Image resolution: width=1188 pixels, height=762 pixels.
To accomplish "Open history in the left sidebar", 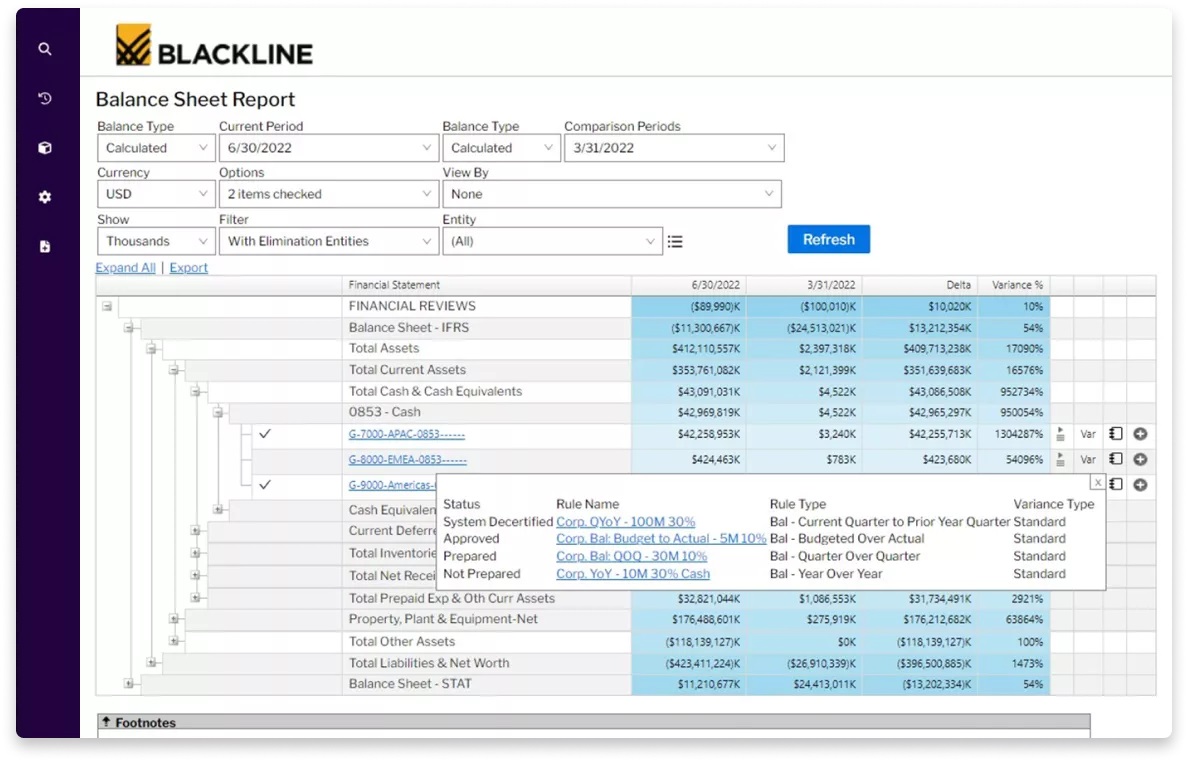I will 44,98.
